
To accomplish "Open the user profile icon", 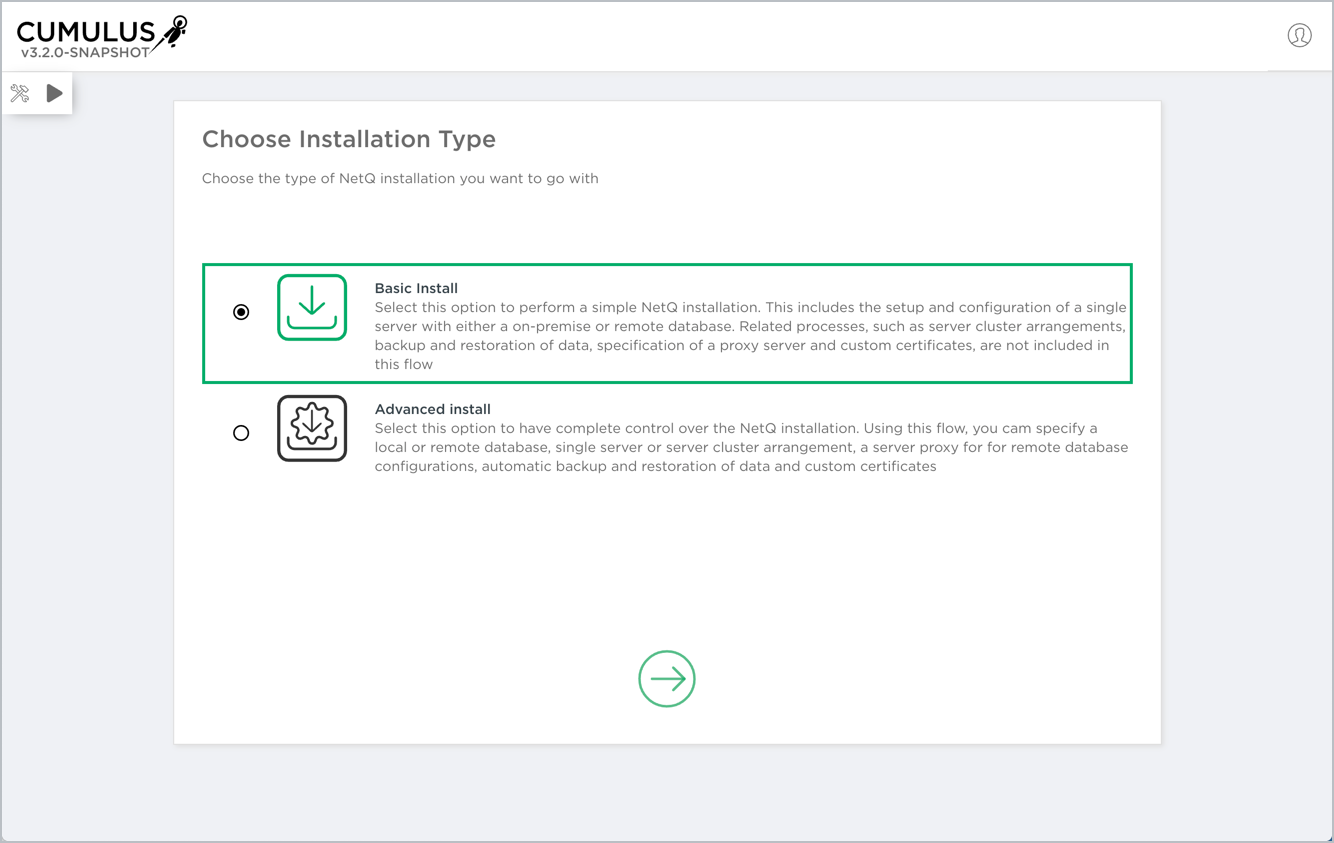I will click(1299, 36).
